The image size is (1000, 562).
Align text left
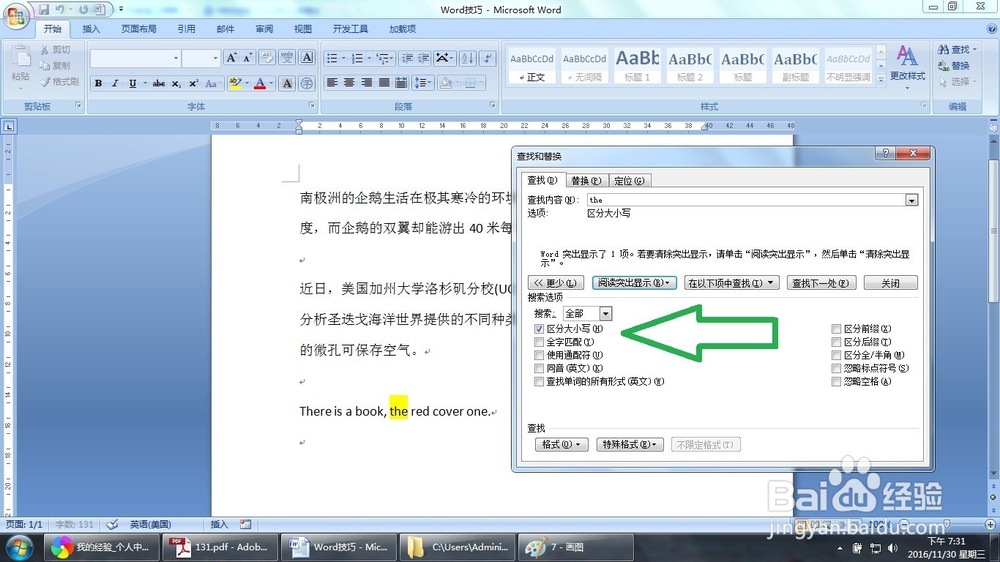point(332,83)
